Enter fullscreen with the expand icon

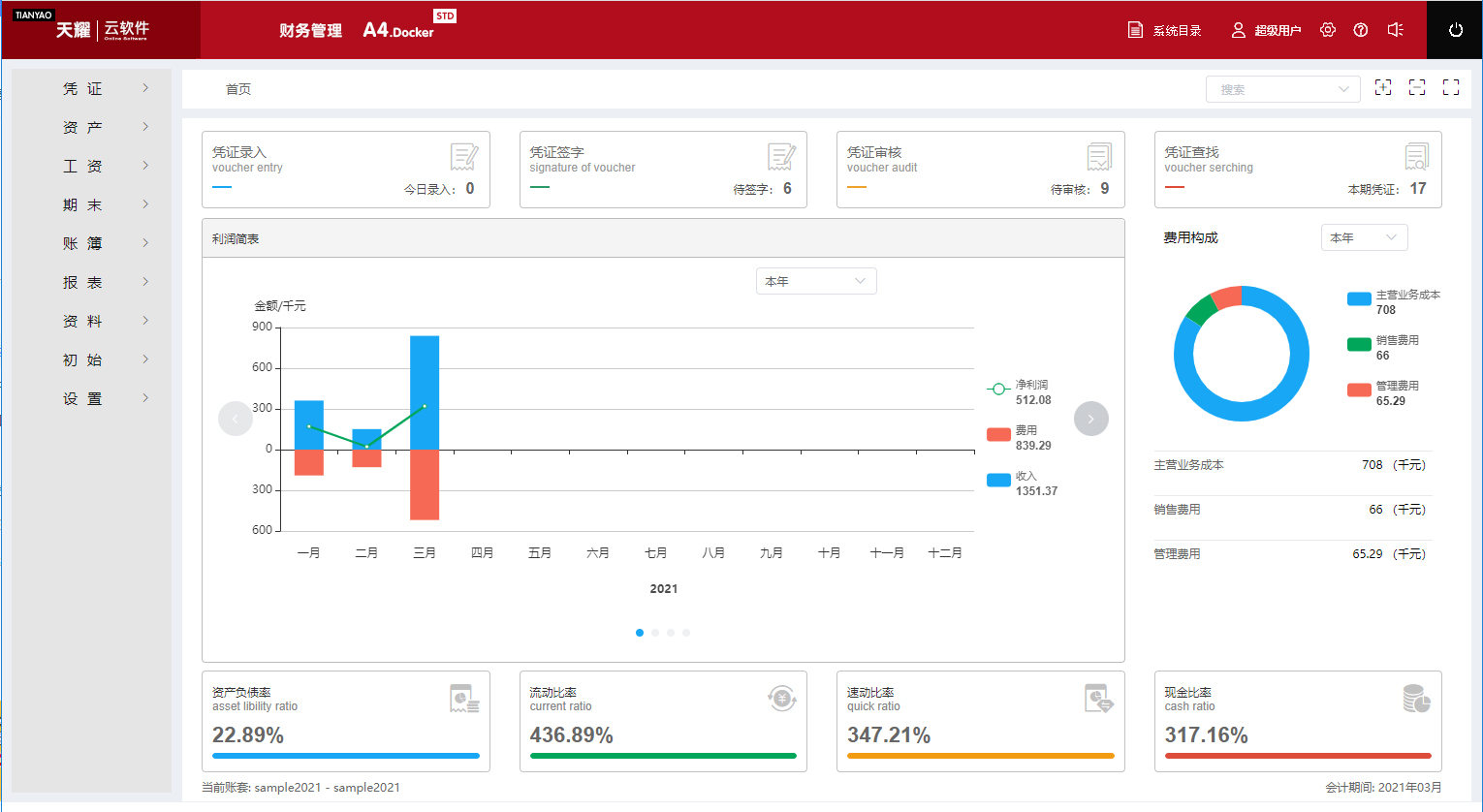[1450, 88]
